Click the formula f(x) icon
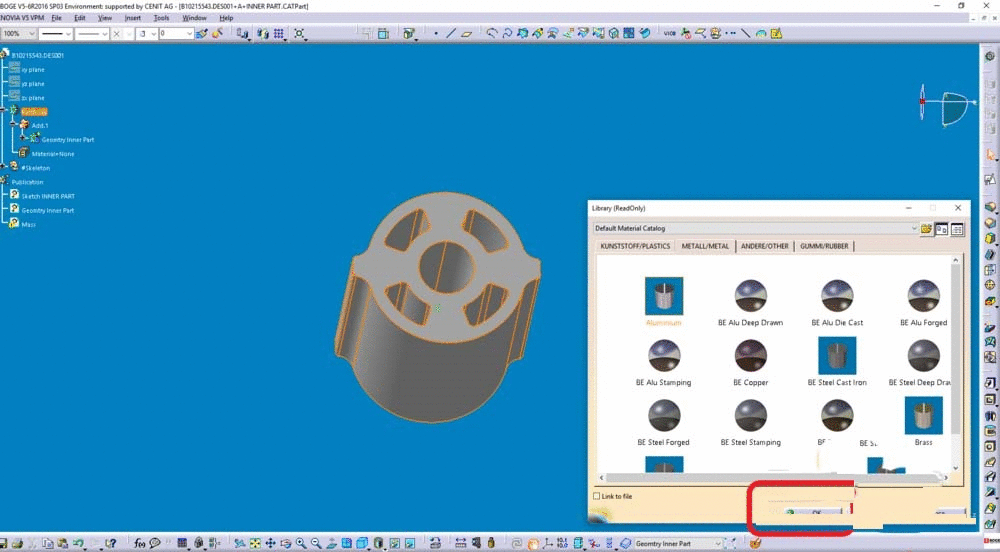1000x552 pixels. tap(140, 543)
